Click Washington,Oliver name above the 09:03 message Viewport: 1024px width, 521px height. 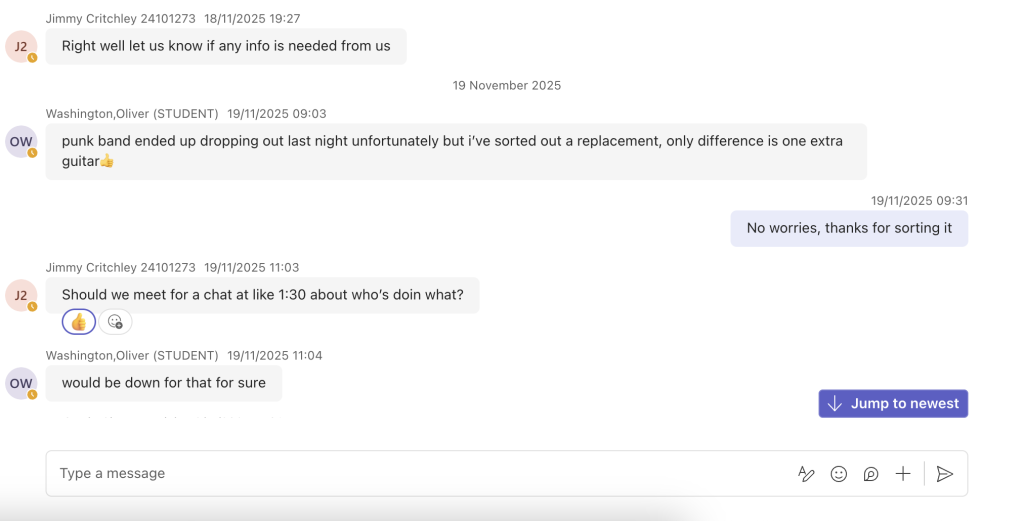pyautogui.click(x=132, y=114)
